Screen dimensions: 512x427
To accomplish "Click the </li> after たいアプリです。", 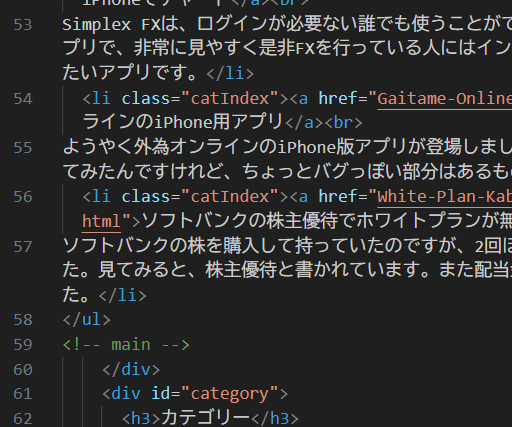I will point(230,73).
